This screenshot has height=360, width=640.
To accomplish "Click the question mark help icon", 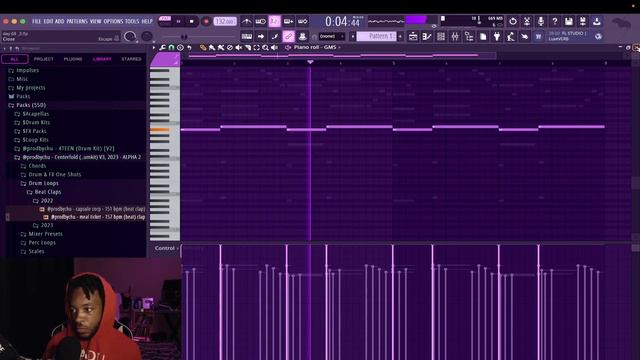I will (555, 21).
